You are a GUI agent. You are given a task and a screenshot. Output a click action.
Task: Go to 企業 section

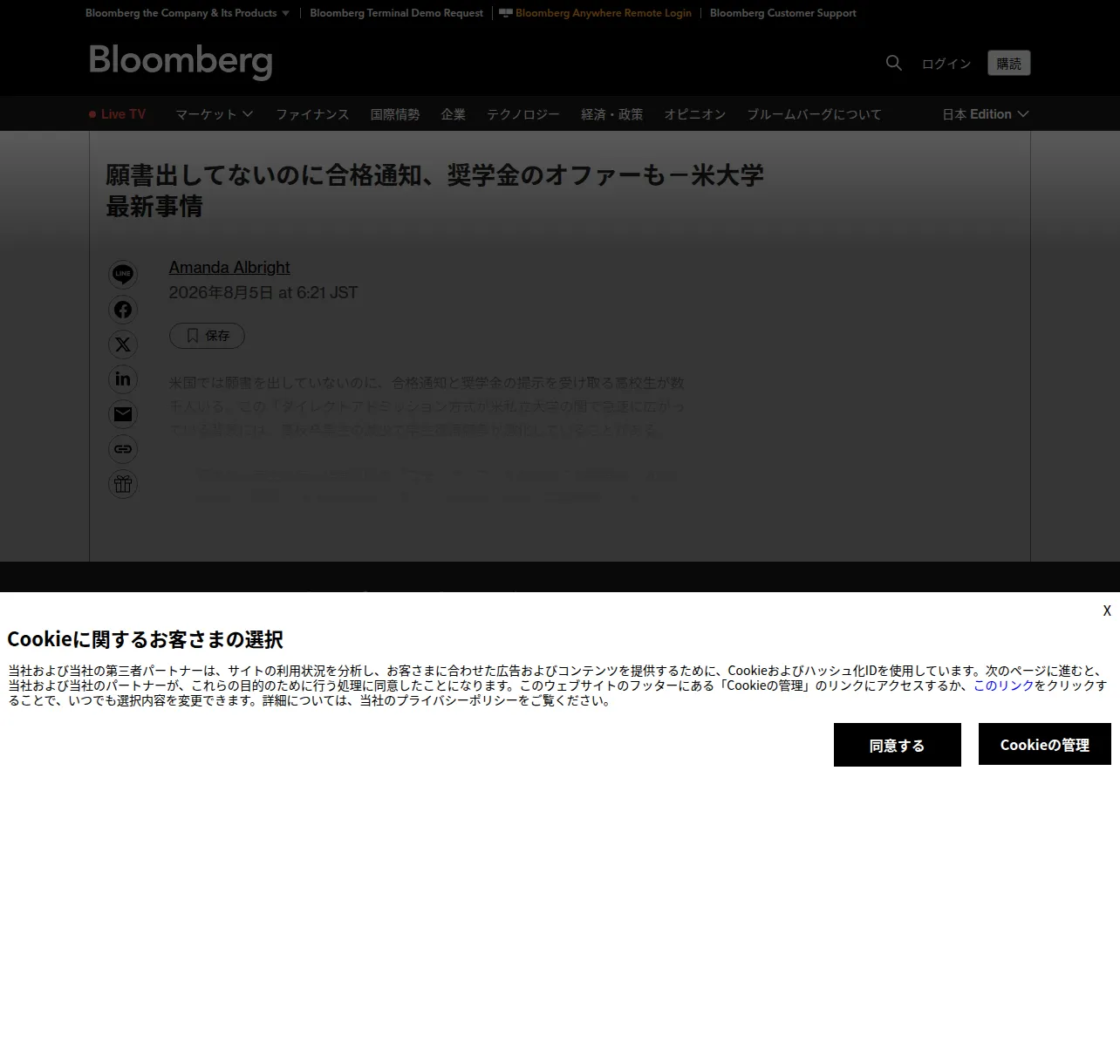pos(454,114)
